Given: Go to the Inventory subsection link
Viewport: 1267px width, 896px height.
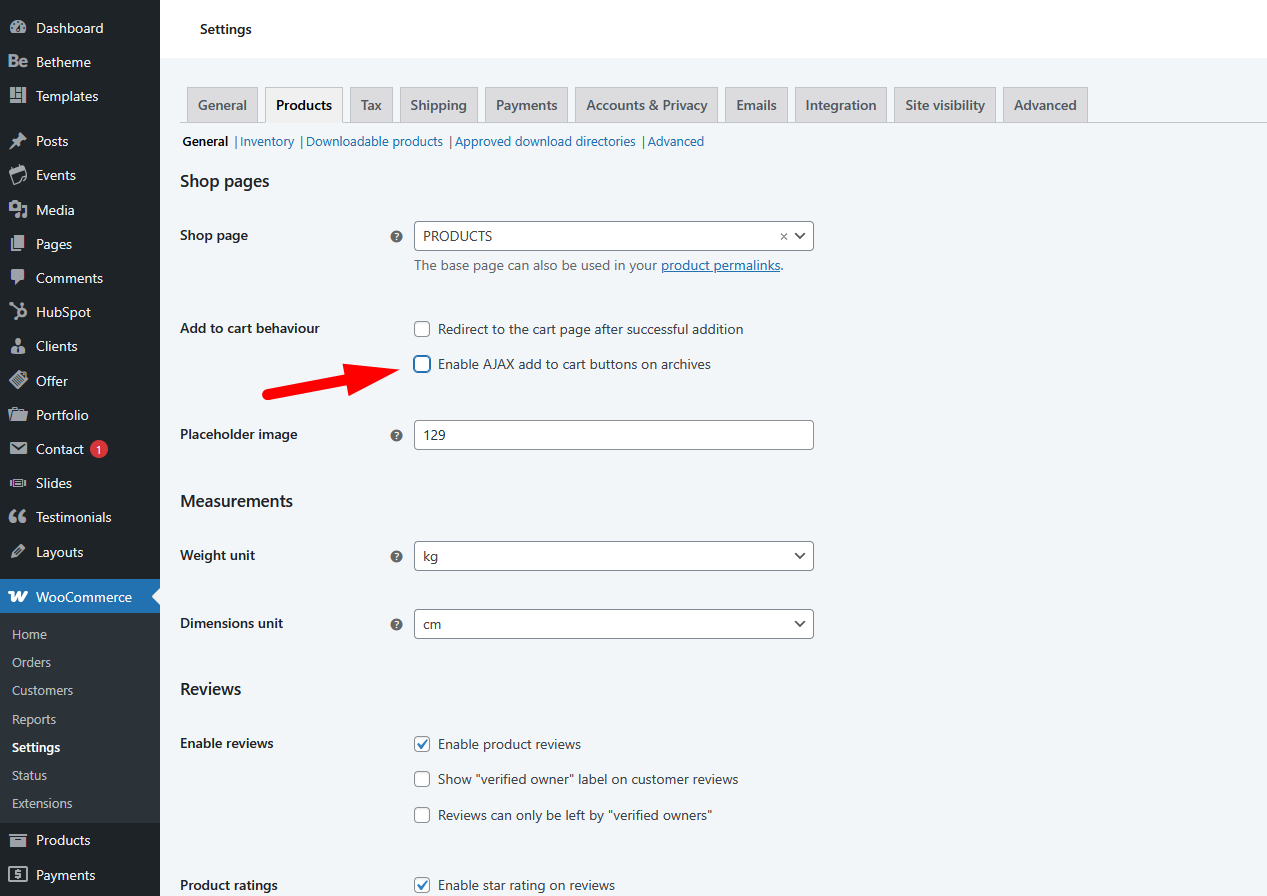Looking at the screenshot, I should tap(267, 142).
